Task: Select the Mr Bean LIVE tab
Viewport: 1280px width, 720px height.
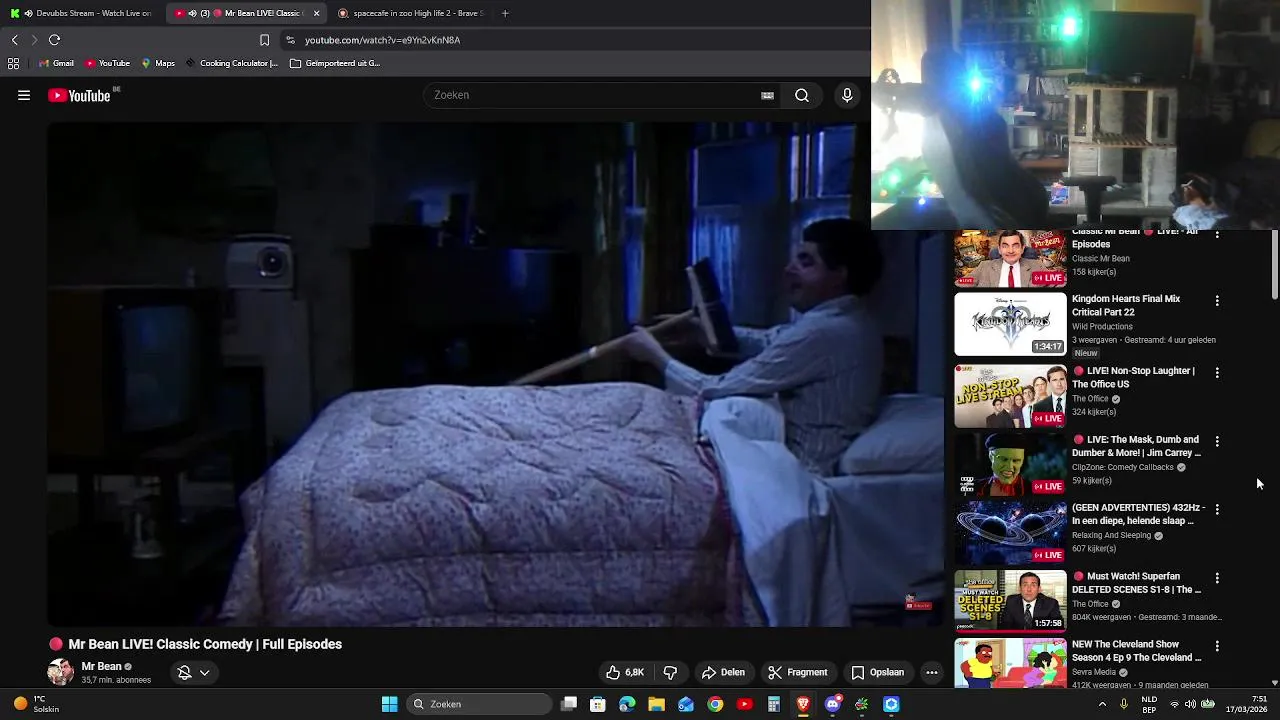Action: (238, 13)
